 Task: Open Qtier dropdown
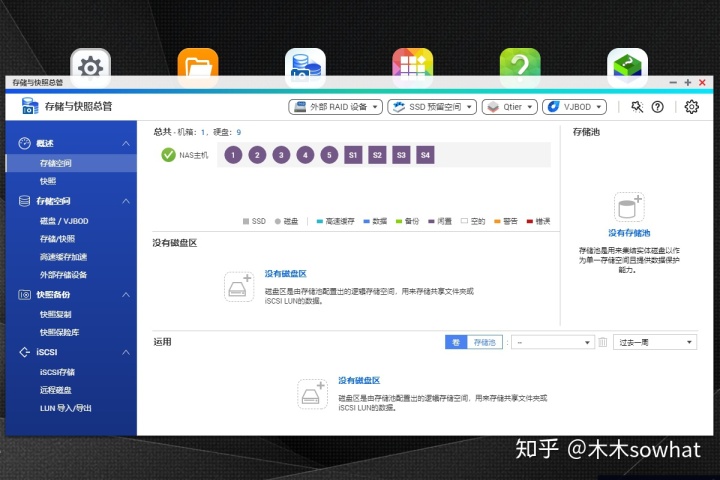tap(510, 107)
